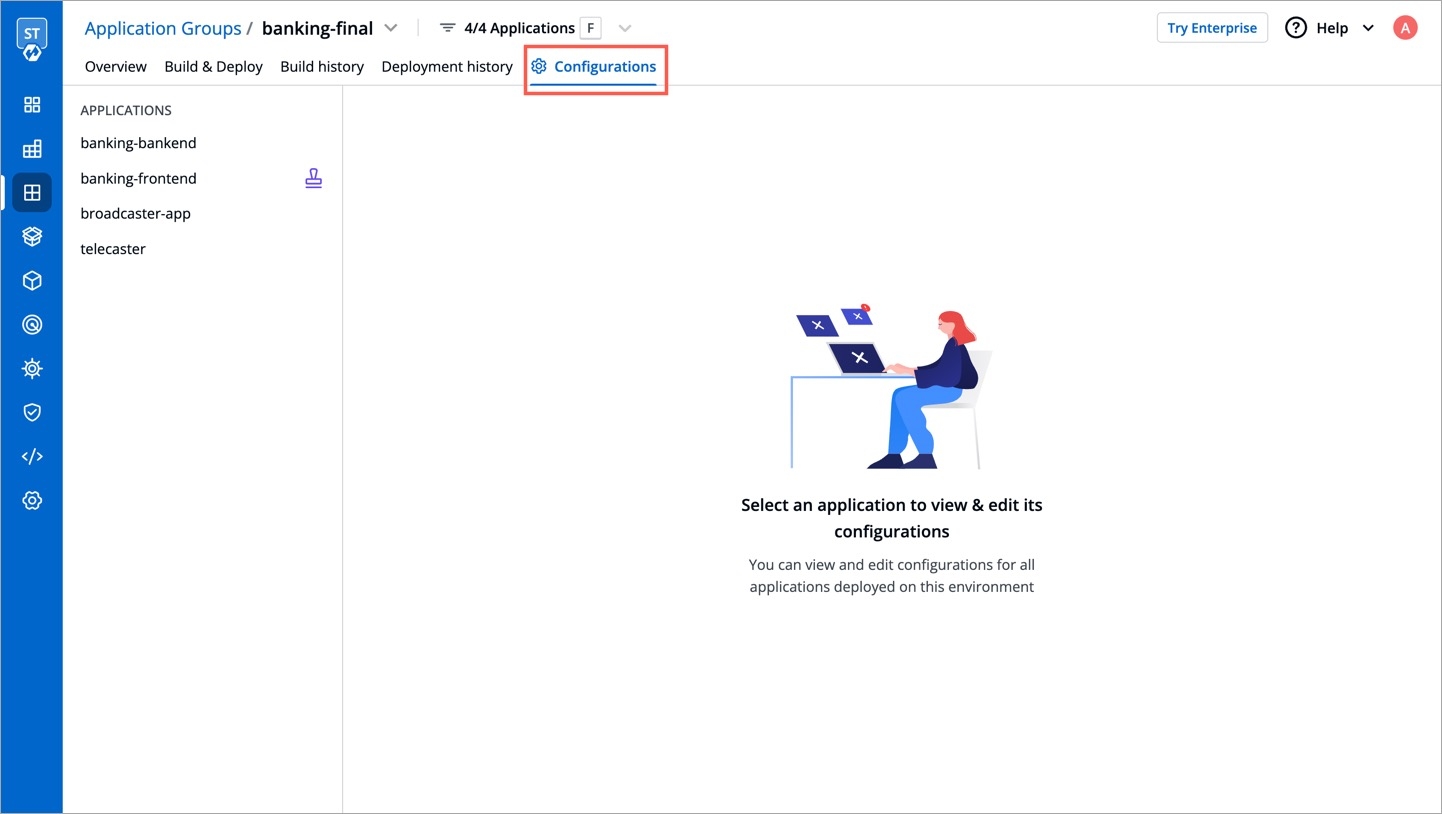Open the Chart Store stacked-cube icon
The width and height of the screenshot is (1442, 814).
tap(32, 237)
